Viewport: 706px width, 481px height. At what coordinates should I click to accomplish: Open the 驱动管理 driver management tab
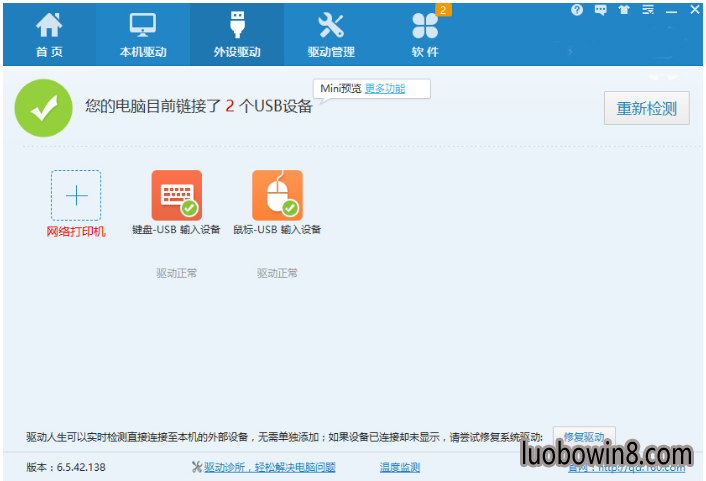click(331, 35)
